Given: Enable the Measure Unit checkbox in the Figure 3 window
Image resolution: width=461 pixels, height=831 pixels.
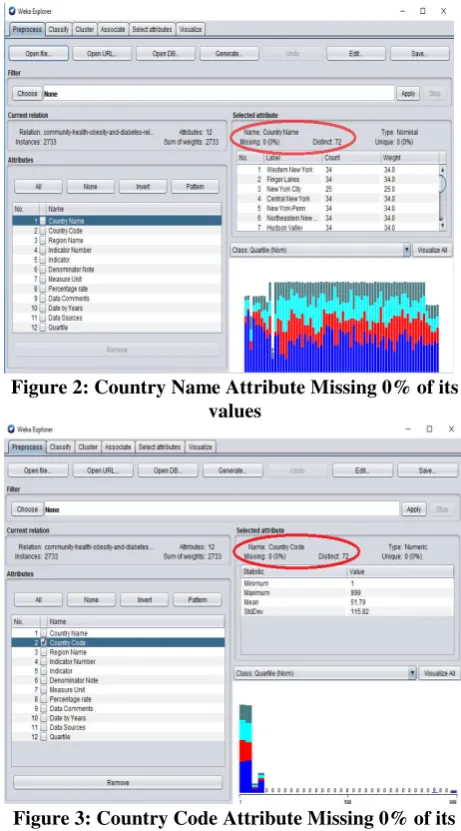Looking at the screenshot, I should [x=44, y=690].
